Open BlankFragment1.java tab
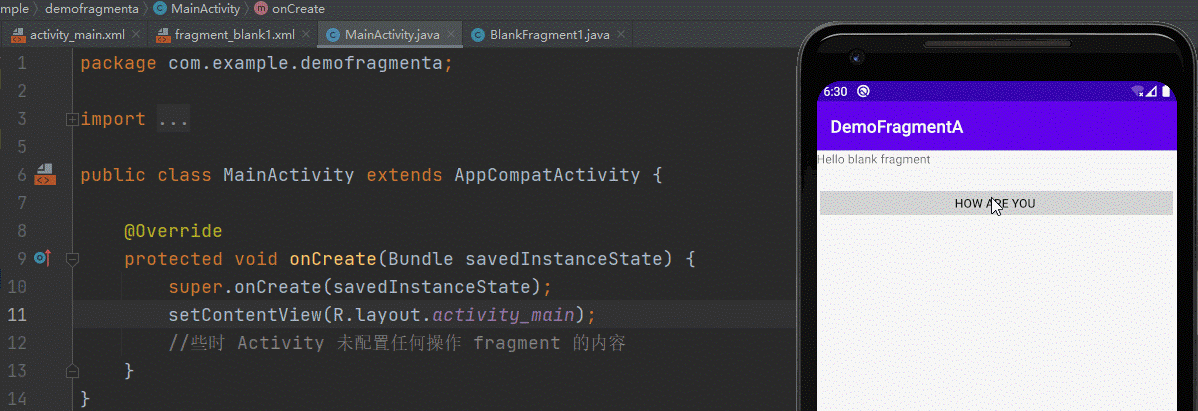This screenshot has height=411, width=1198. point(549,35)
